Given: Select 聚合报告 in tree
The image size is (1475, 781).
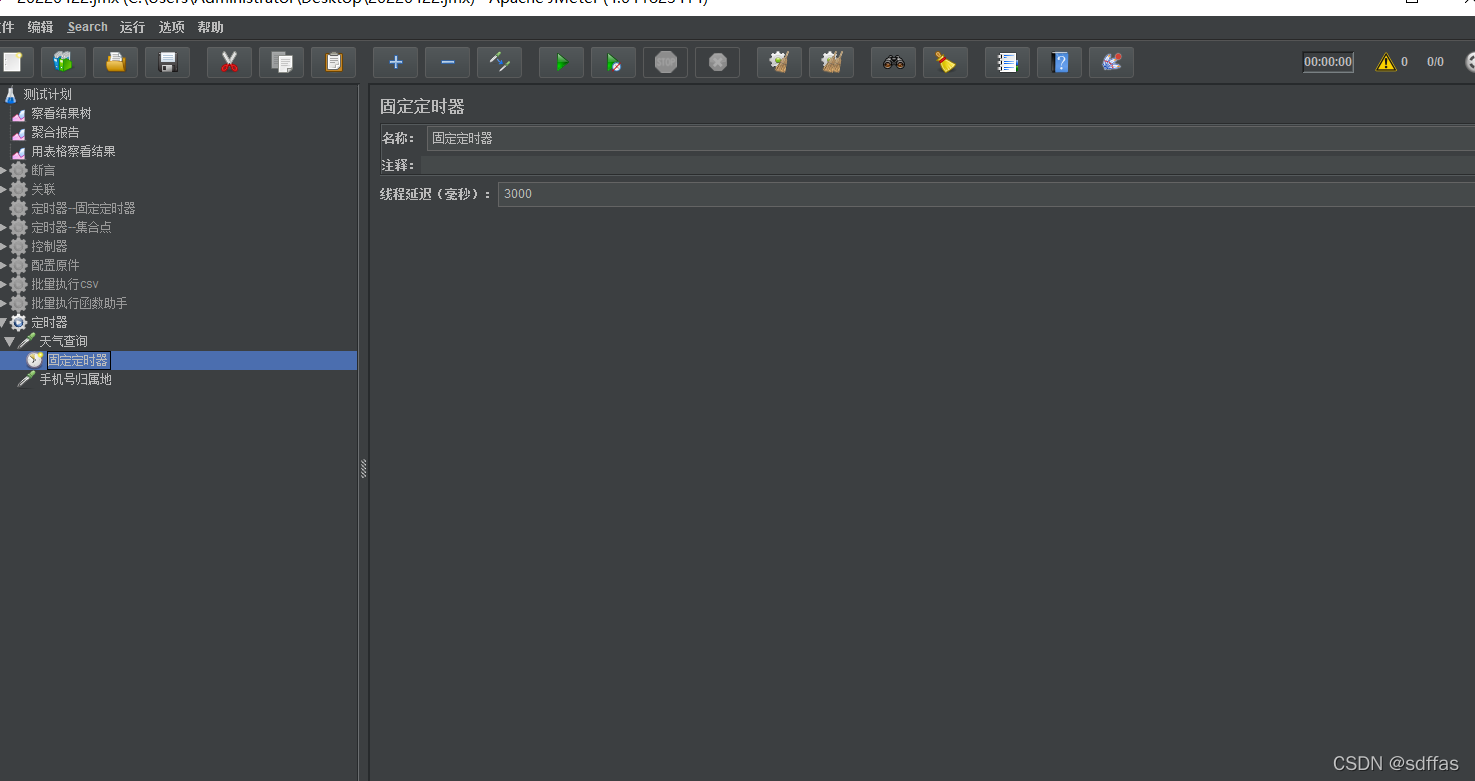Looking at the screenshot, I should [55, 132].
